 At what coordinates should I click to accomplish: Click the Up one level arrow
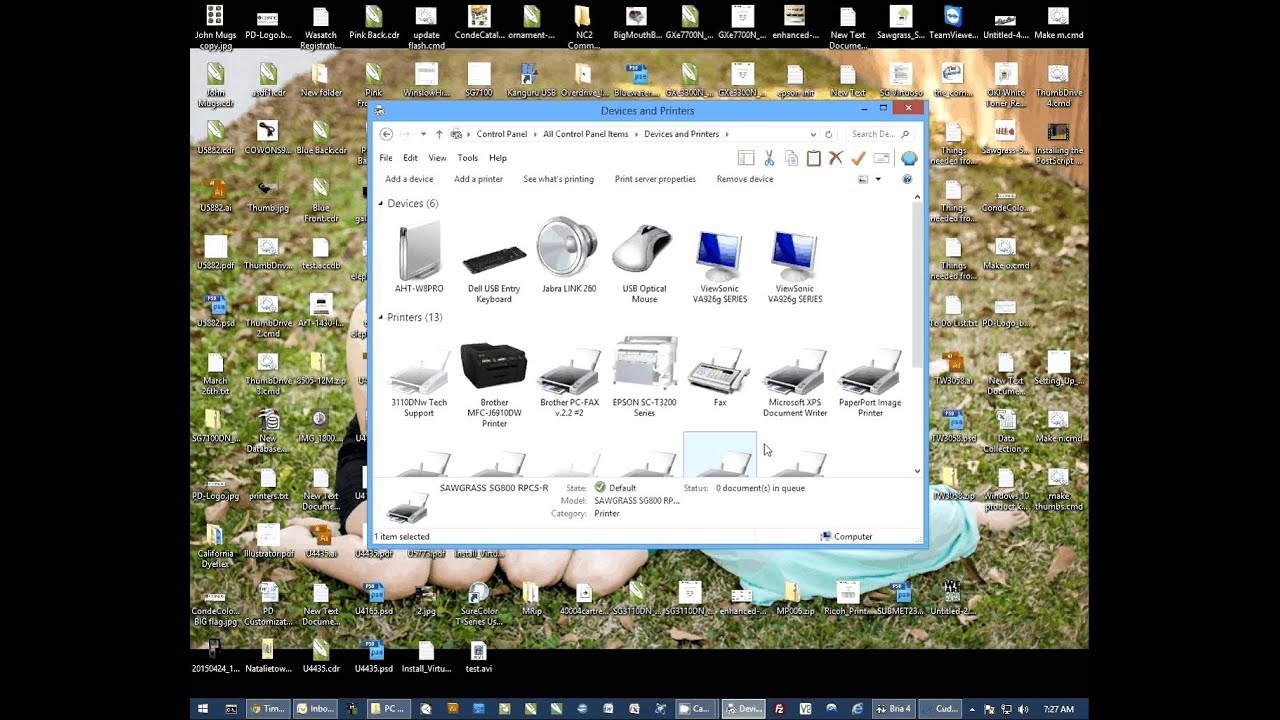(x=439, y=134)
